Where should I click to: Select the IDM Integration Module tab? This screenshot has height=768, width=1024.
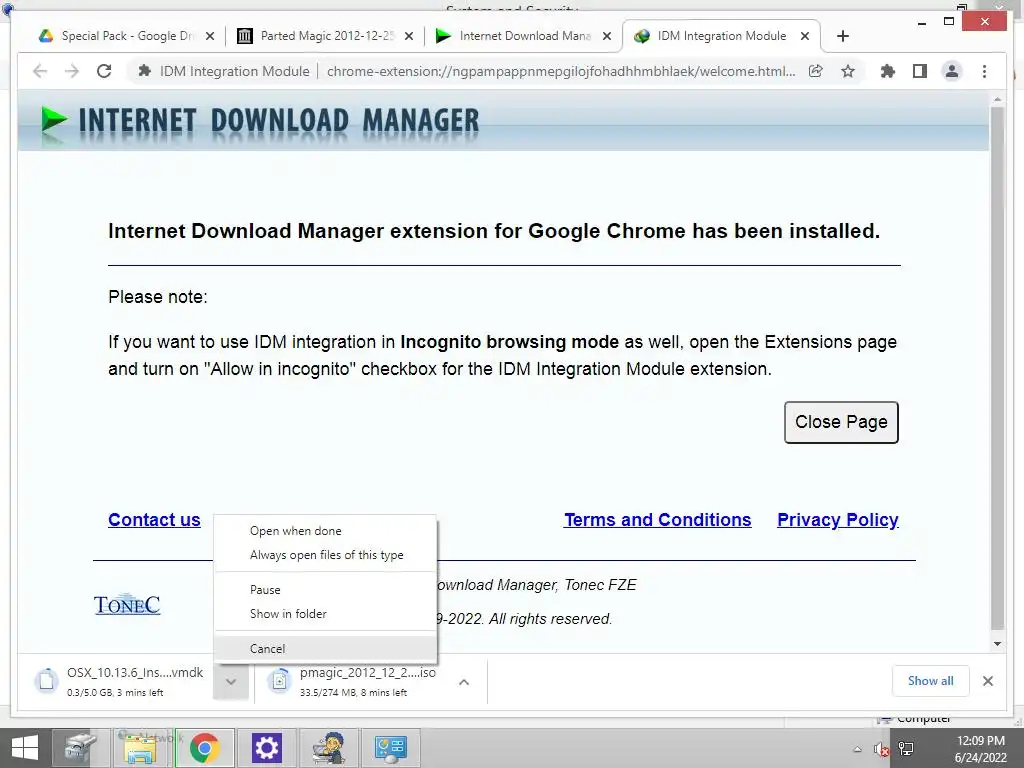point(722,36)
